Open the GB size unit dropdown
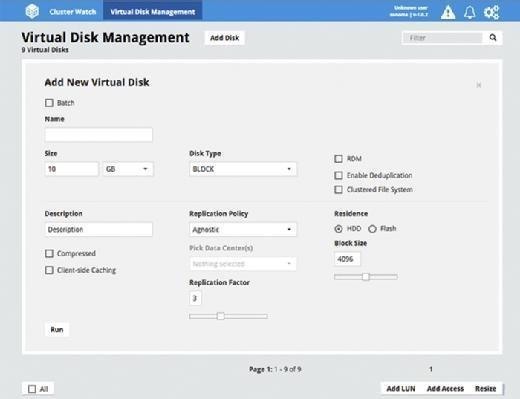Screen dimensions: 520x399 click(128, 169)
